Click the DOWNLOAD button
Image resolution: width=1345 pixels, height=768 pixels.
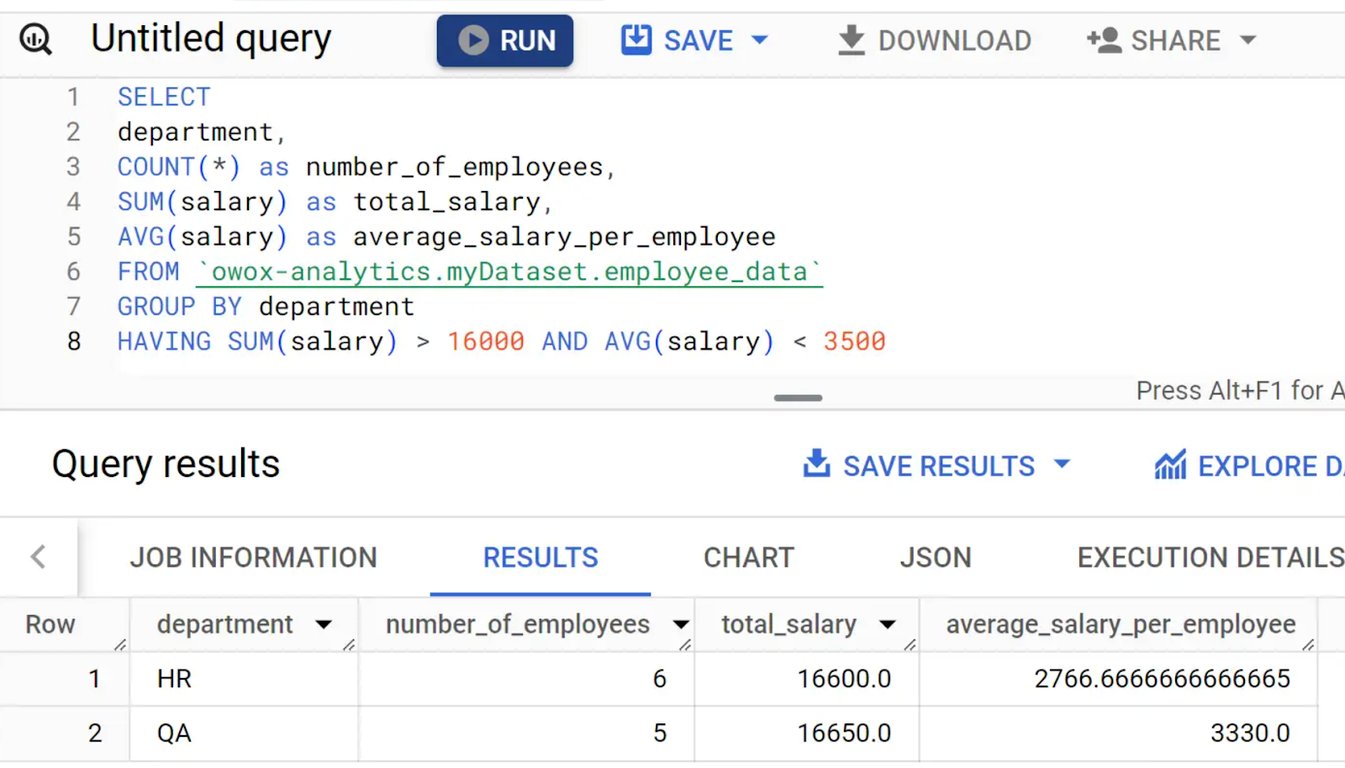(x=934, y=41)
